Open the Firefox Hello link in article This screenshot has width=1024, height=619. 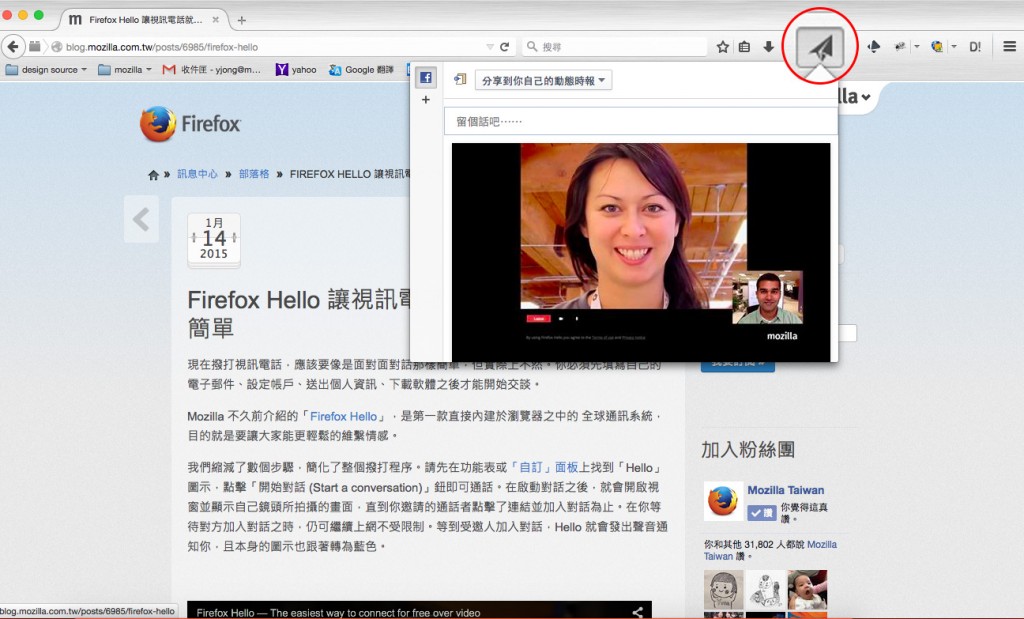tap(344, 417)
